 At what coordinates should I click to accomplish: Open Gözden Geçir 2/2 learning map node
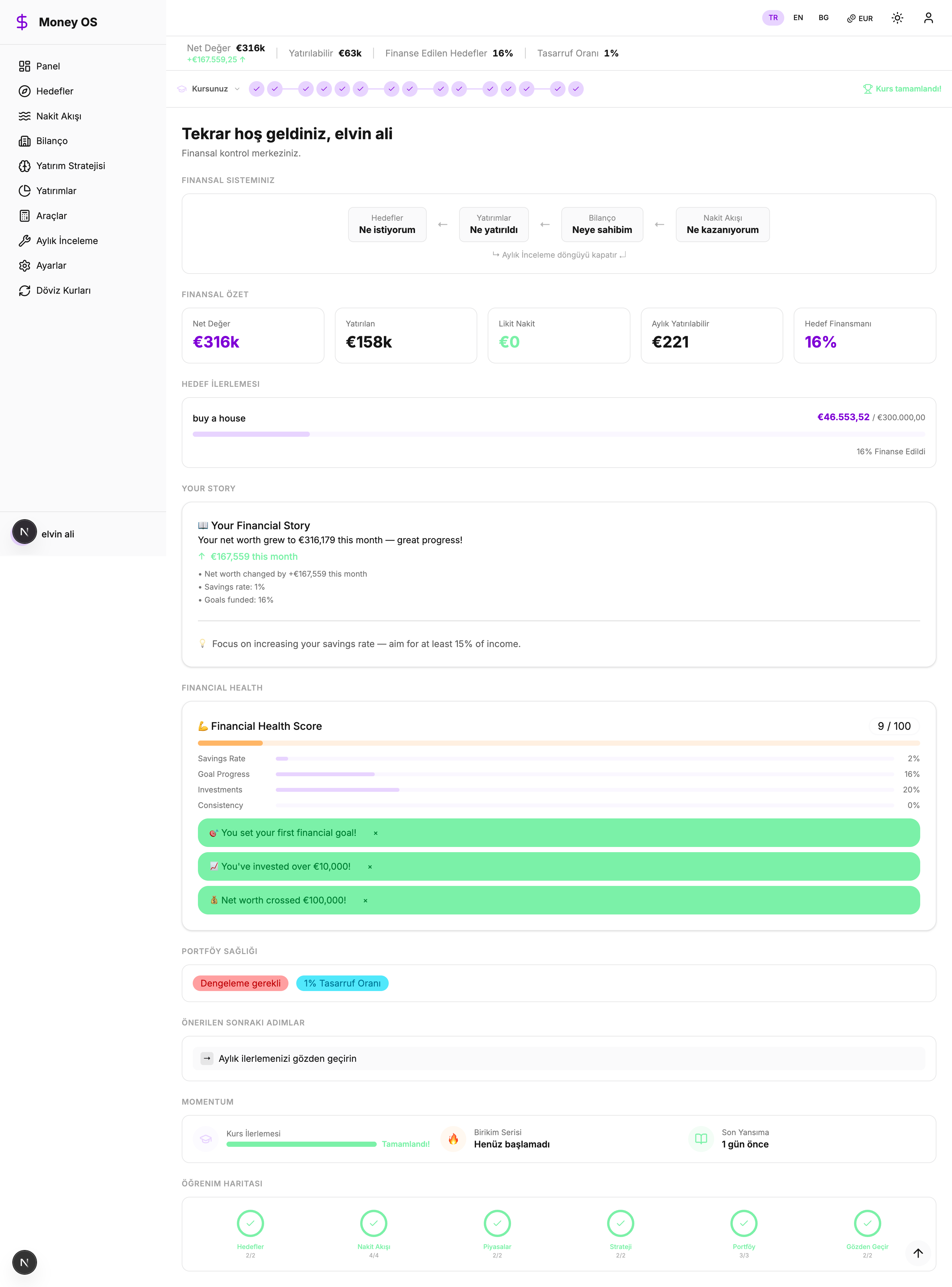(x=867, y=1234)
